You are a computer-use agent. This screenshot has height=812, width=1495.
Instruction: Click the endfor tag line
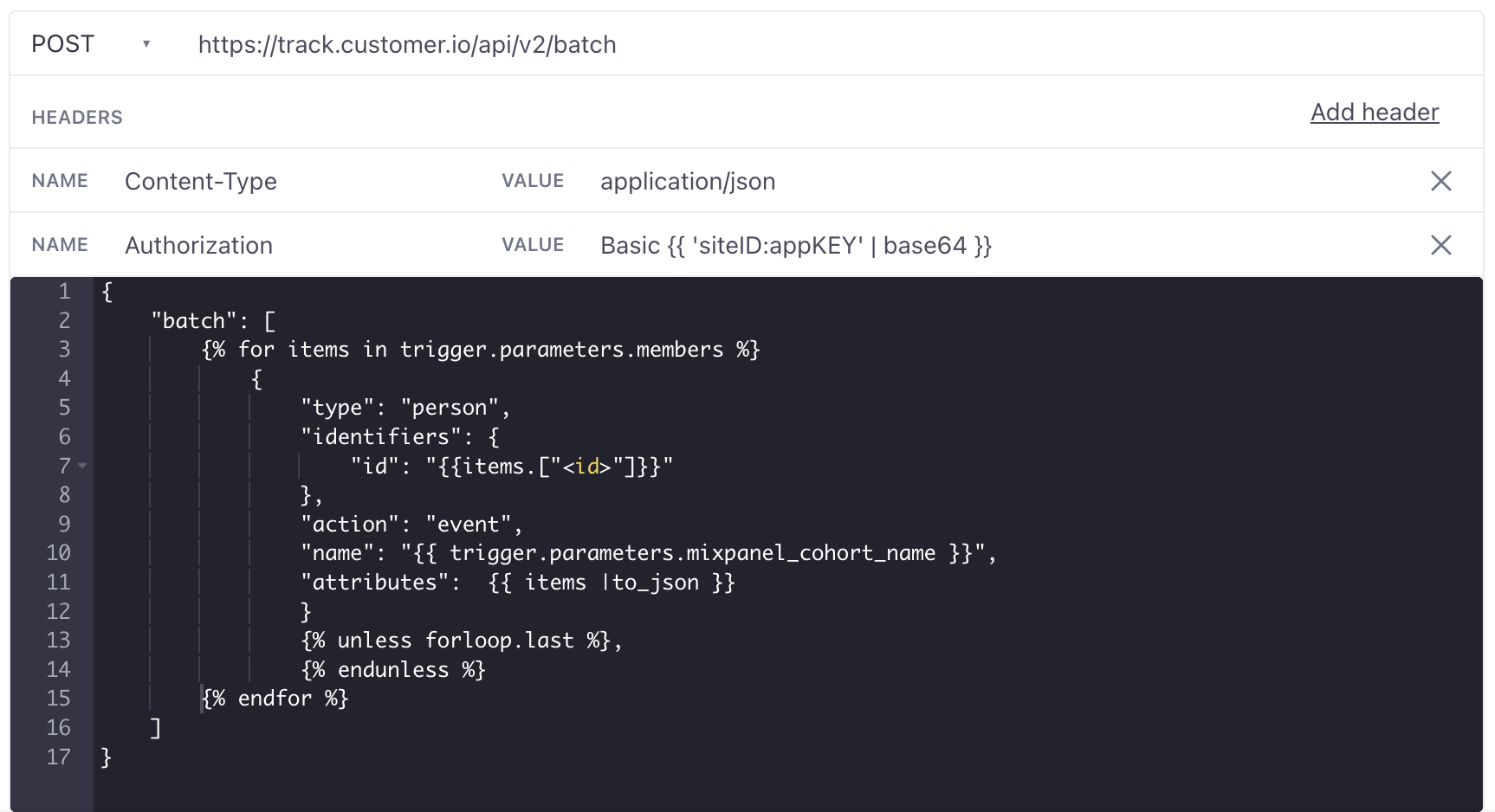click(x=275, y=699)
